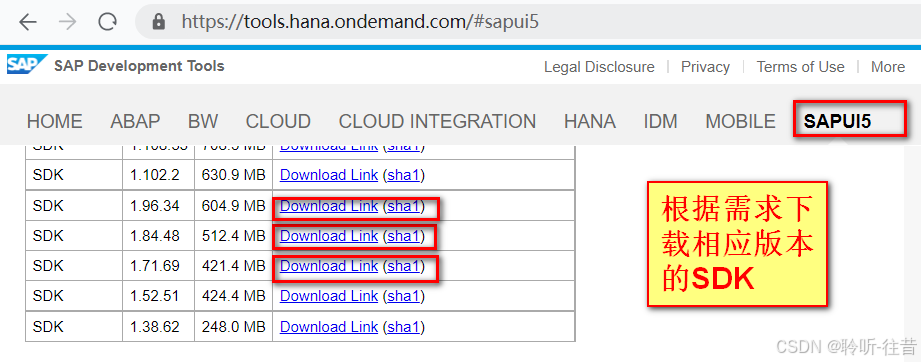The width and height of the screenshot is (921, 362).
Task: Click the padlock site security icon
Action: point(159,22)
